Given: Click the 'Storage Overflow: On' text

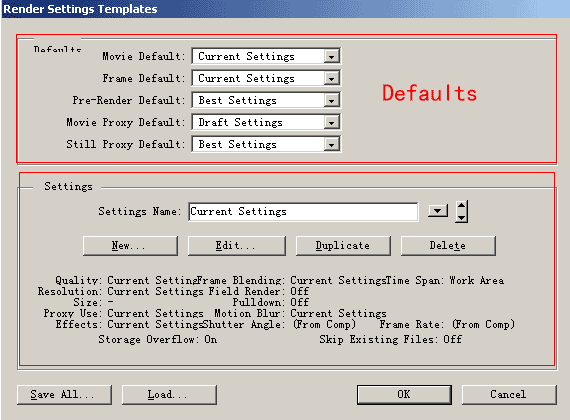Looking at the screenshot, I should (x=158, y=339).
